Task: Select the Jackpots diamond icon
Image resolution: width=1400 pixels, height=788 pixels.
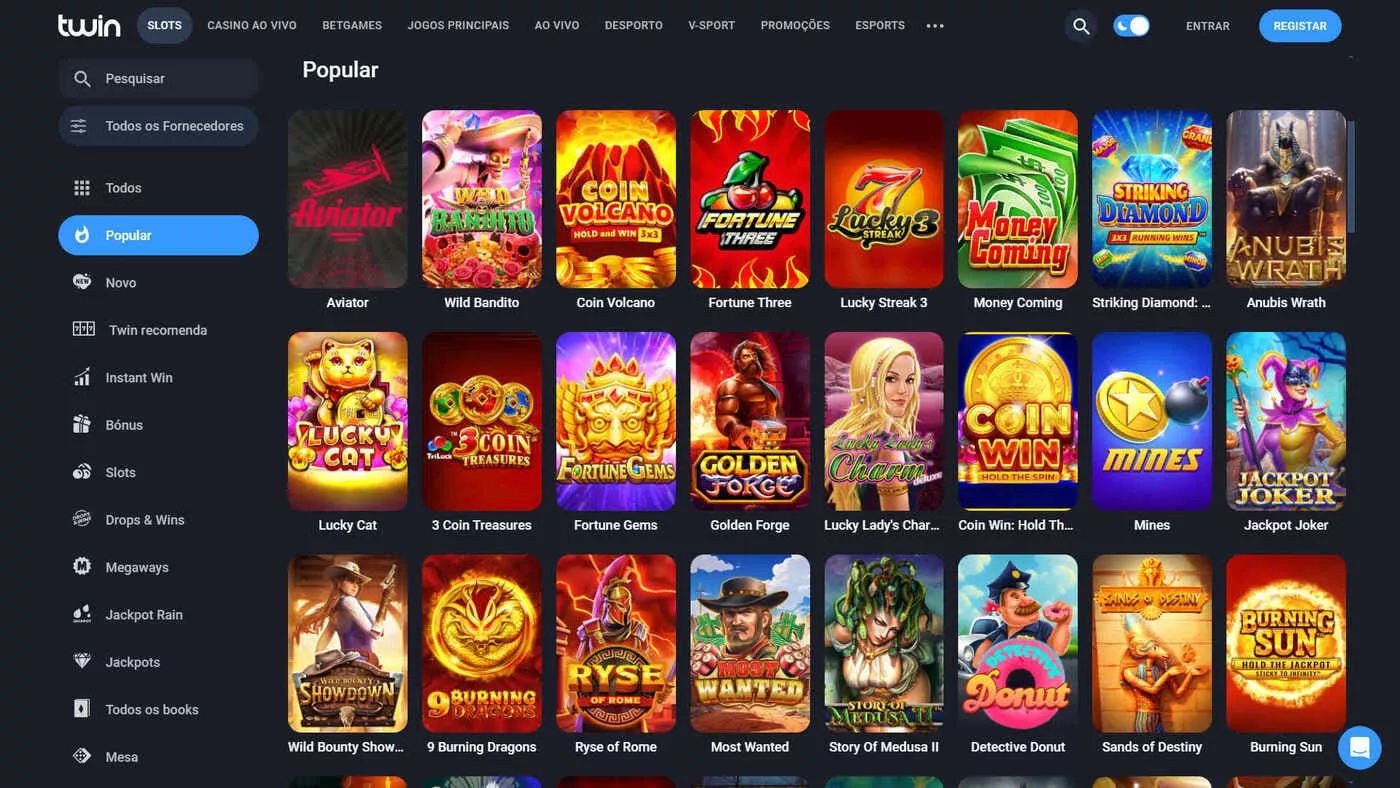Action: pos(82,662)
